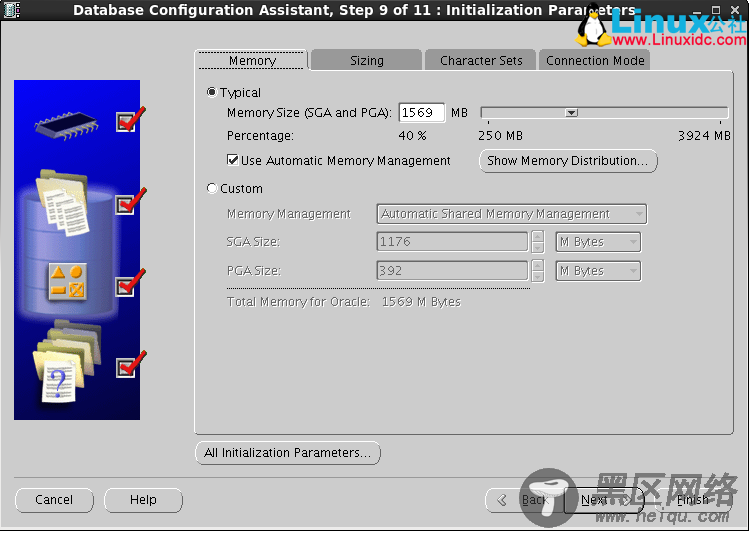Image resolution: width=751 pixels, height=533 pixels.
Task: Click the window menu icon in title bar
Action: (11, 10)
